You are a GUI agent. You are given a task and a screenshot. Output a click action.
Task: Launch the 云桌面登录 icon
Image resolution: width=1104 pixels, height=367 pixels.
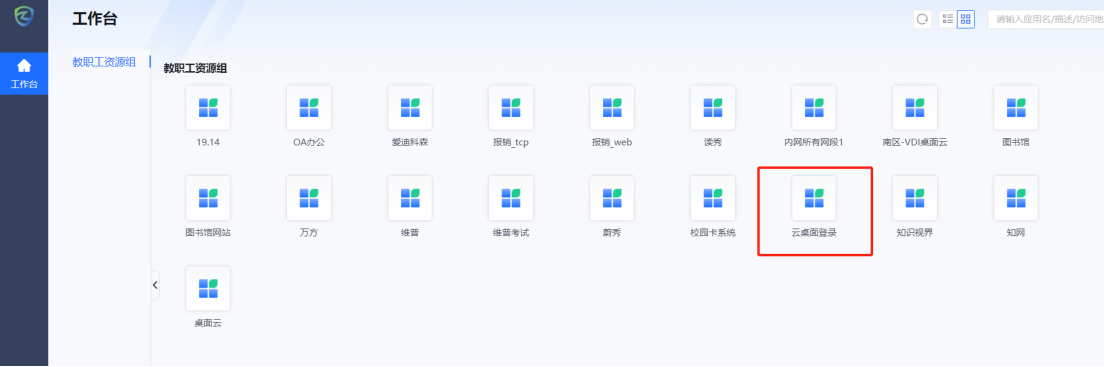pos(814,198)
